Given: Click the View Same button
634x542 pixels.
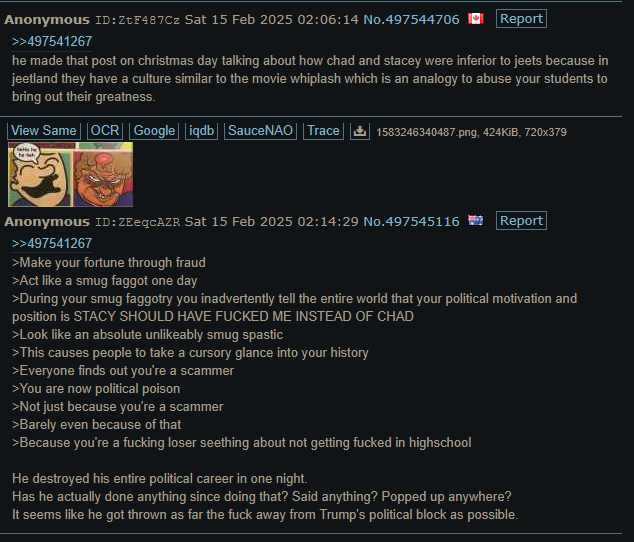Looking at the screenshot, I should click(x=44, y=131).
